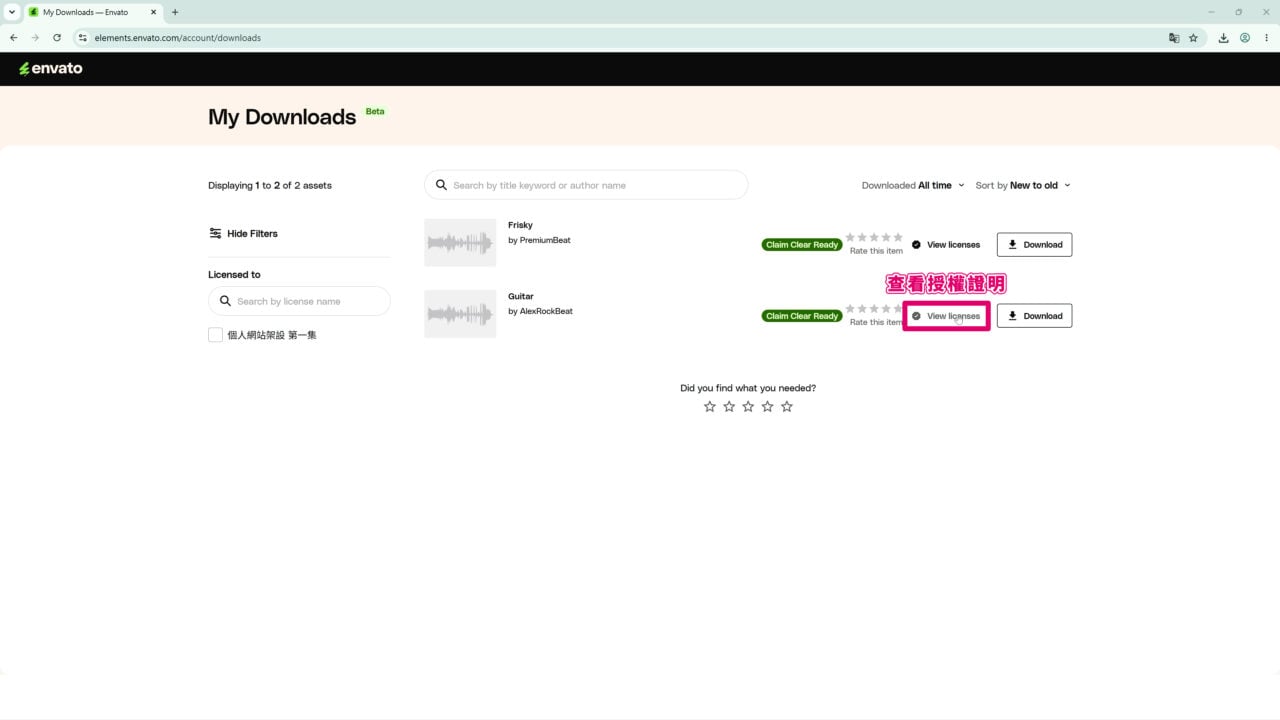The height and width of the screenshot is (720, 1280).
Task: Click the Beta label next to title
Action: 375,111
